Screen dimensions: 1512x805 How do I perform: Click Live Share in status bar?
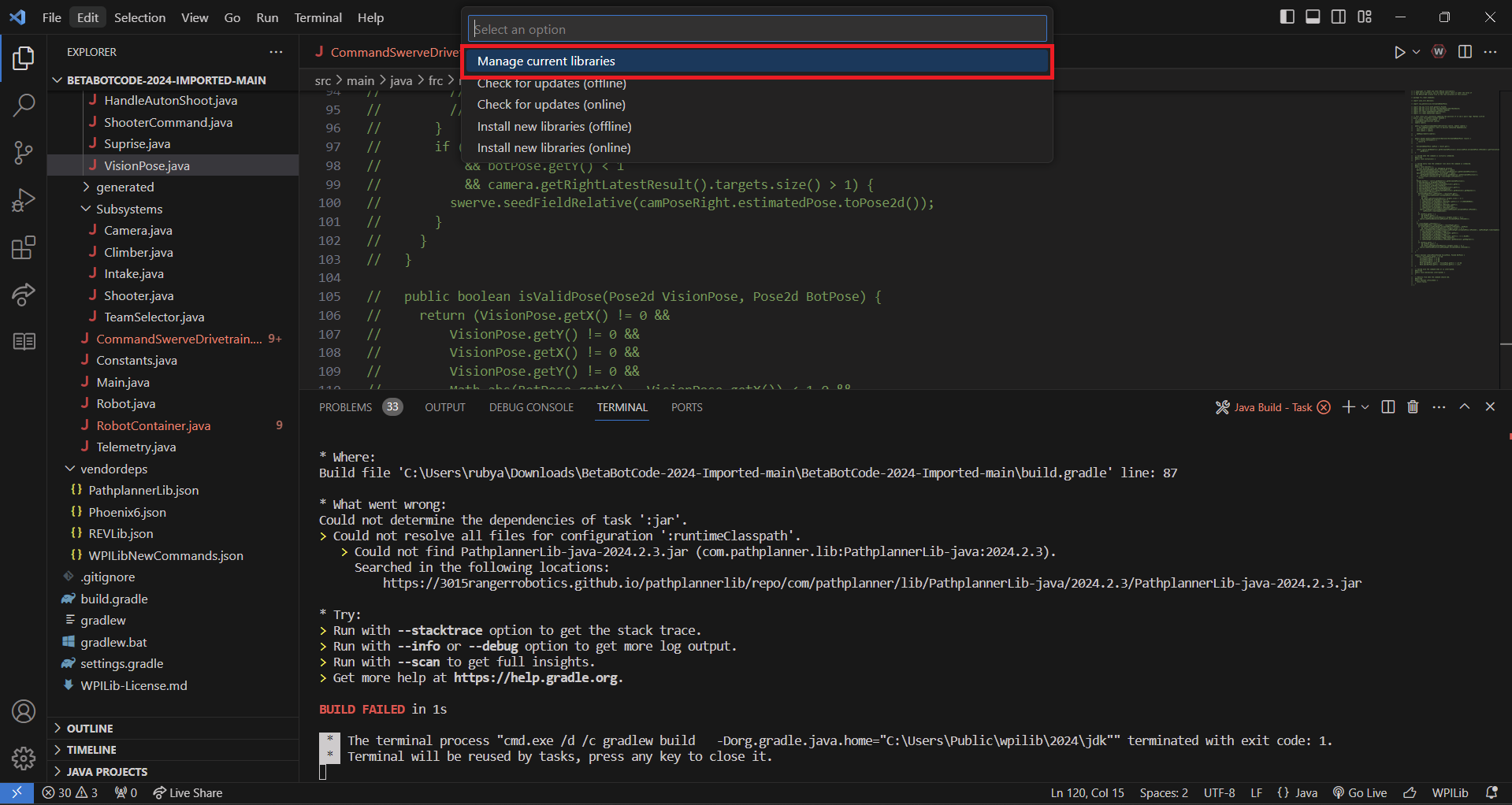coord(188,793)
